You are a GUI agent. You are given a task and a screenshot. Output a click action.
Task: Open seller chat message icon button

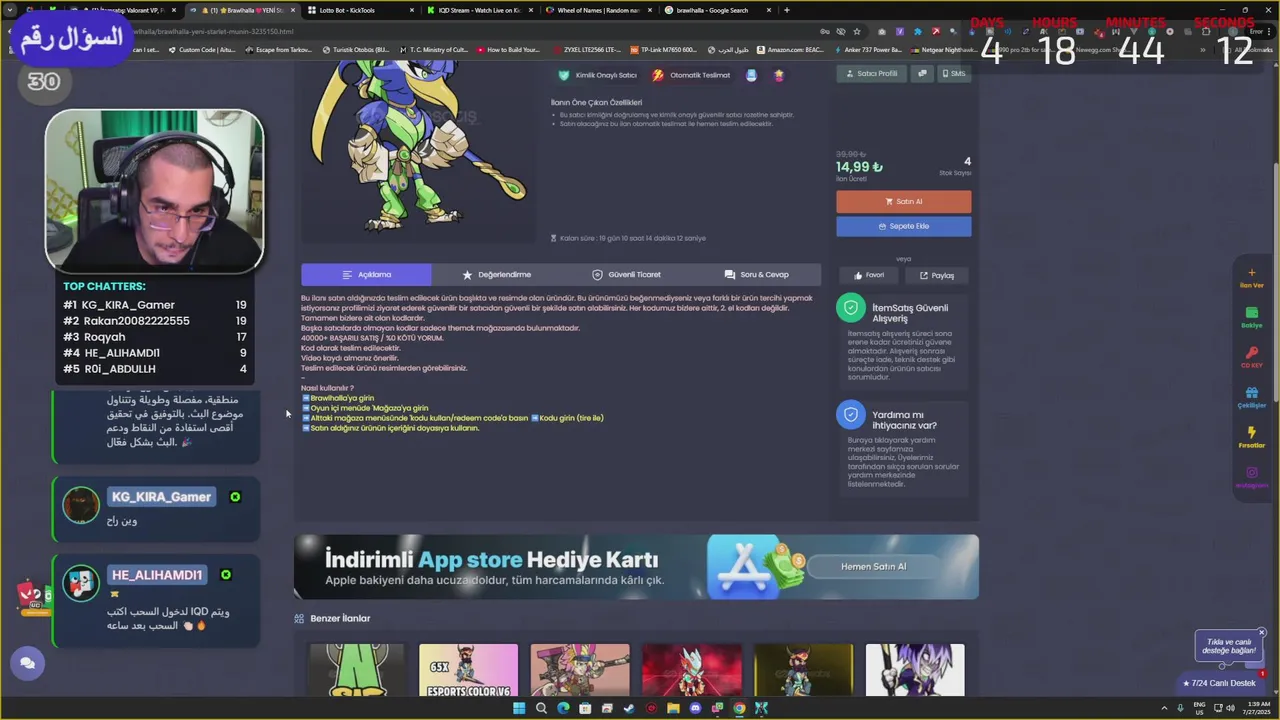[x=922, y=73]
